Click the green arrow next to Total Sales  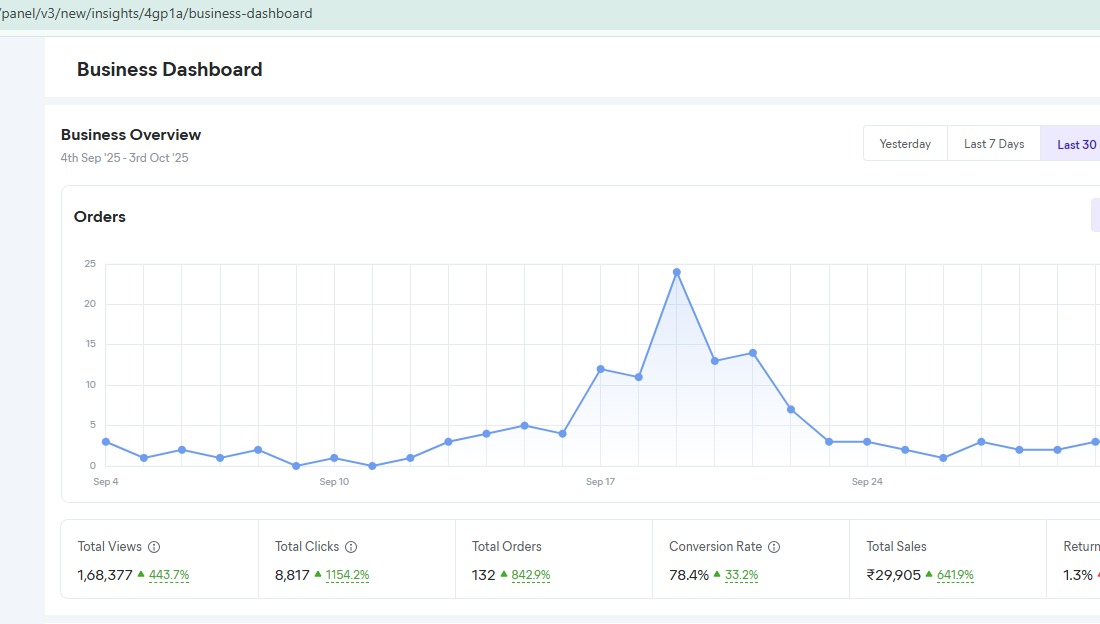click(929, 574)
